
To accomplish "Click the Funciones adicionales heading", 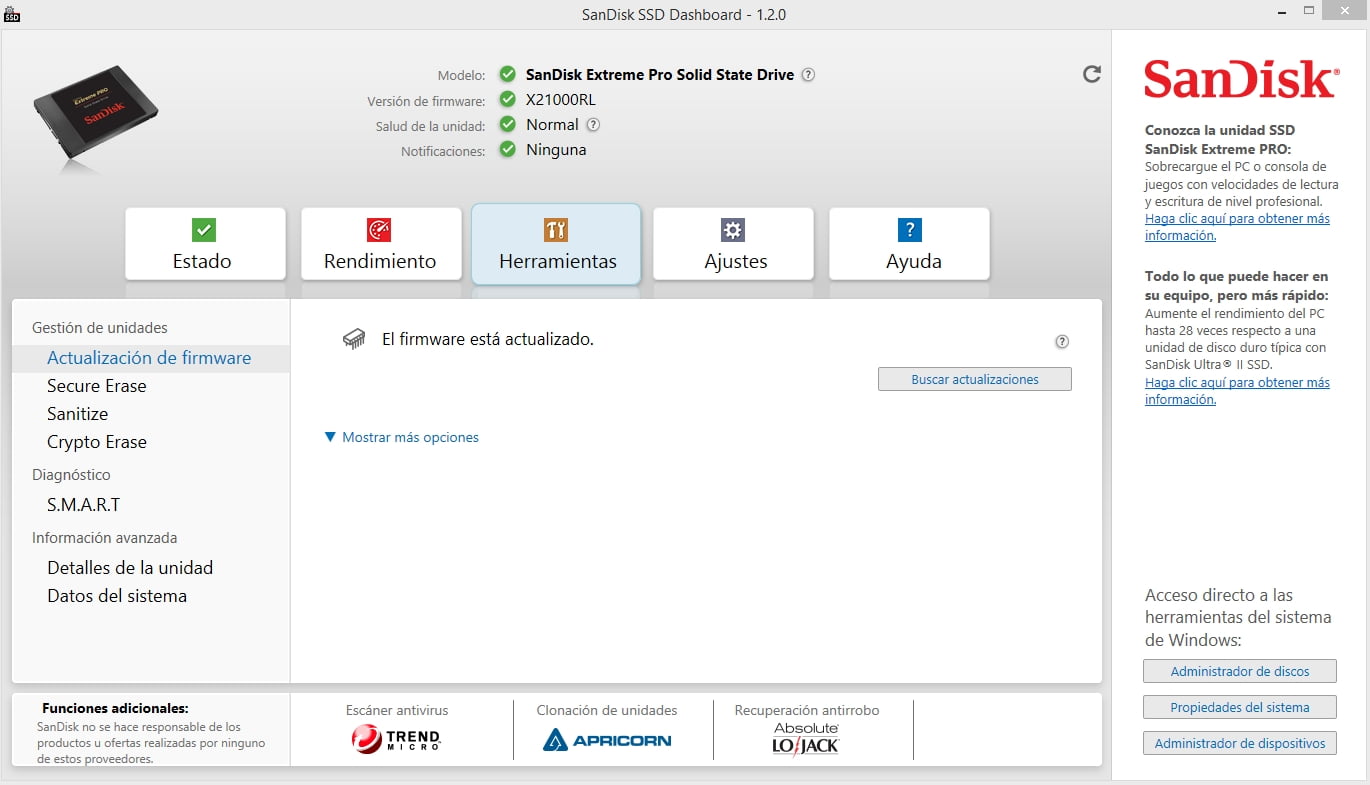I will (x=115, y=708).
